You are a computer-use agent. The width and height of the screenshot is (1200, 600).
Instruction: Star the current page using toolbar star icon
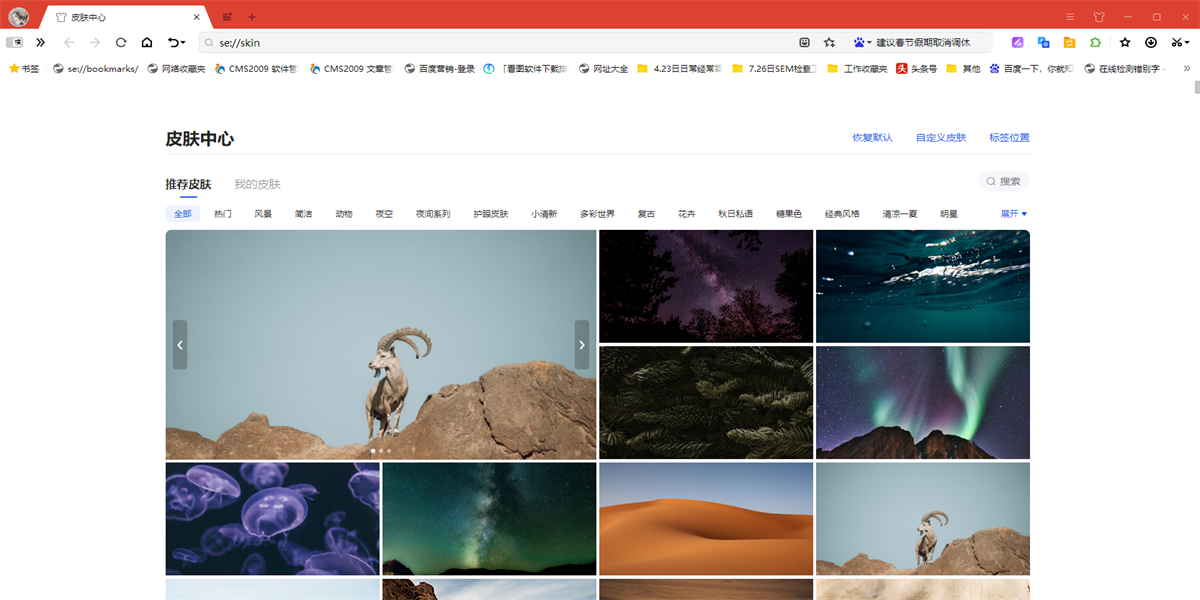tap(1125, 43)
